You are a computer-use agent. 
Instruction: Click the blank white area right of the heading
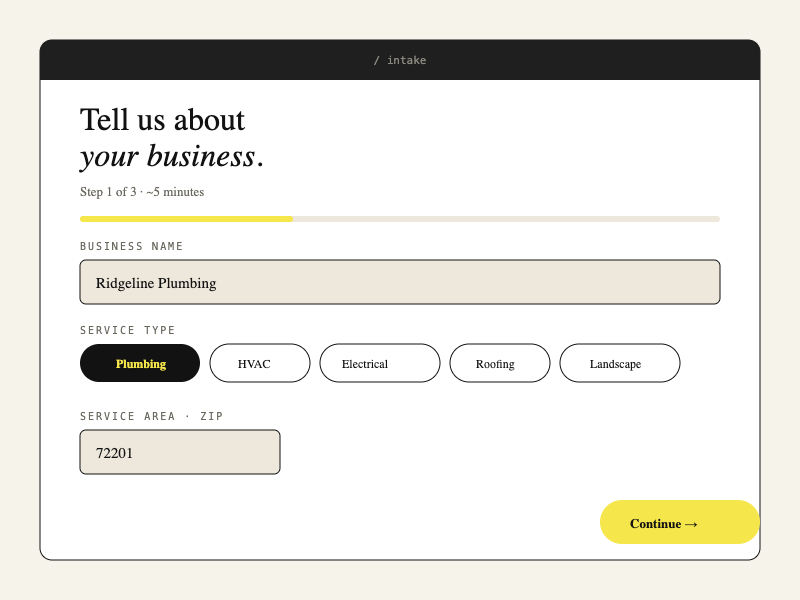click(520, 140)
